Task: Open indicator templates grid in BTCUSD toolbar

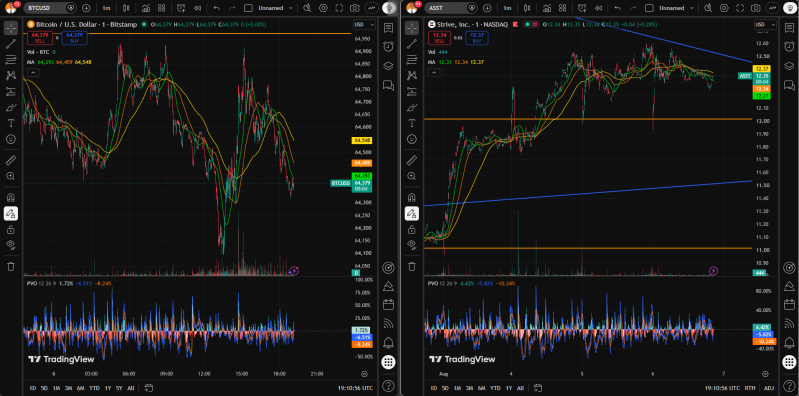Action: pyautogui.click(x=162, y=8)
